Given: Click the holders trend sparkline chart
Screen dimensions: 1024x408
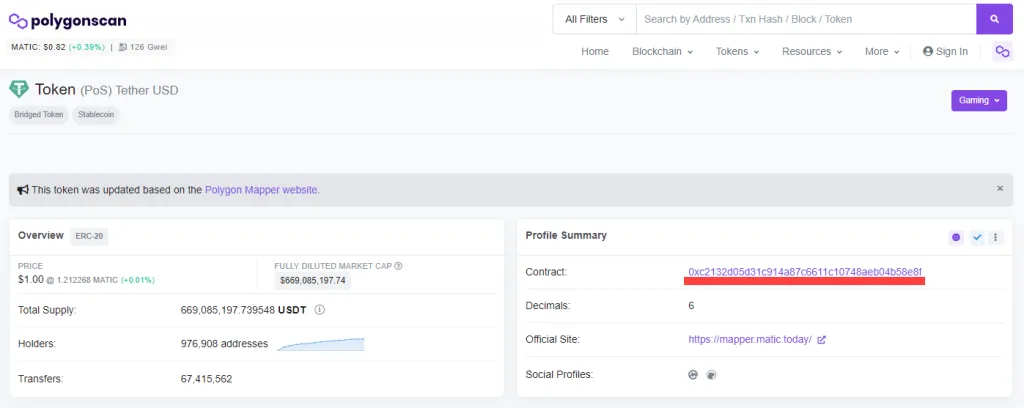Looking at the screenshot, I should coord(321,344).
